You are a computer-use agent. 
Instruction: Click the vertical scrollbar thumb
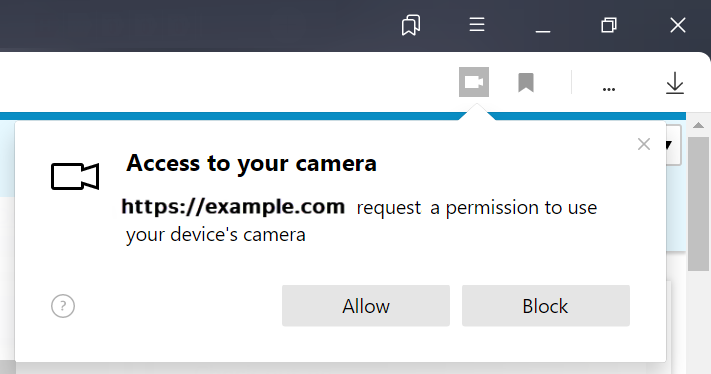[698, 204]
